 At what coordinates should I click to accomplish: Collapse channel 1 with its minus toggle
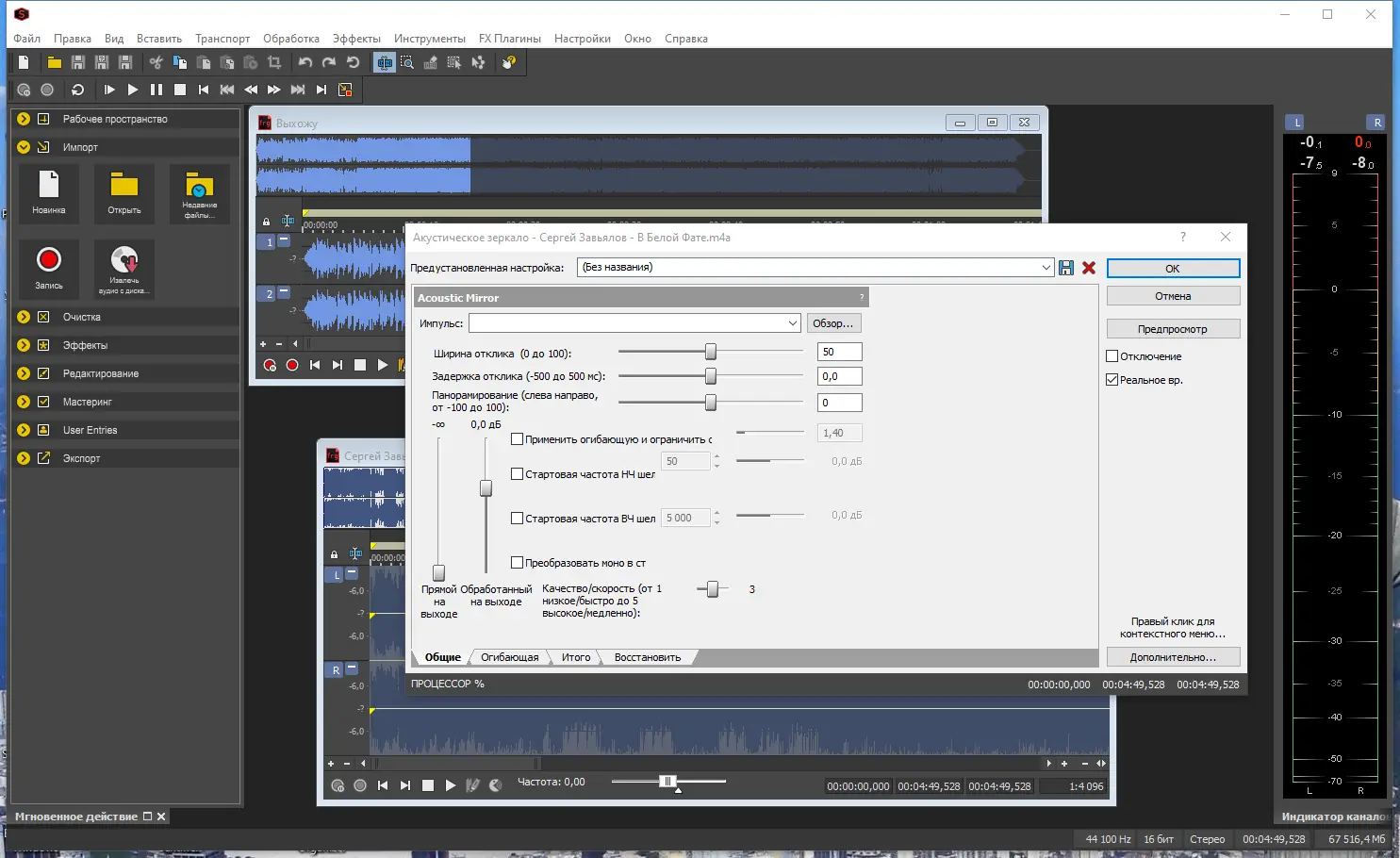coord(284,240)
